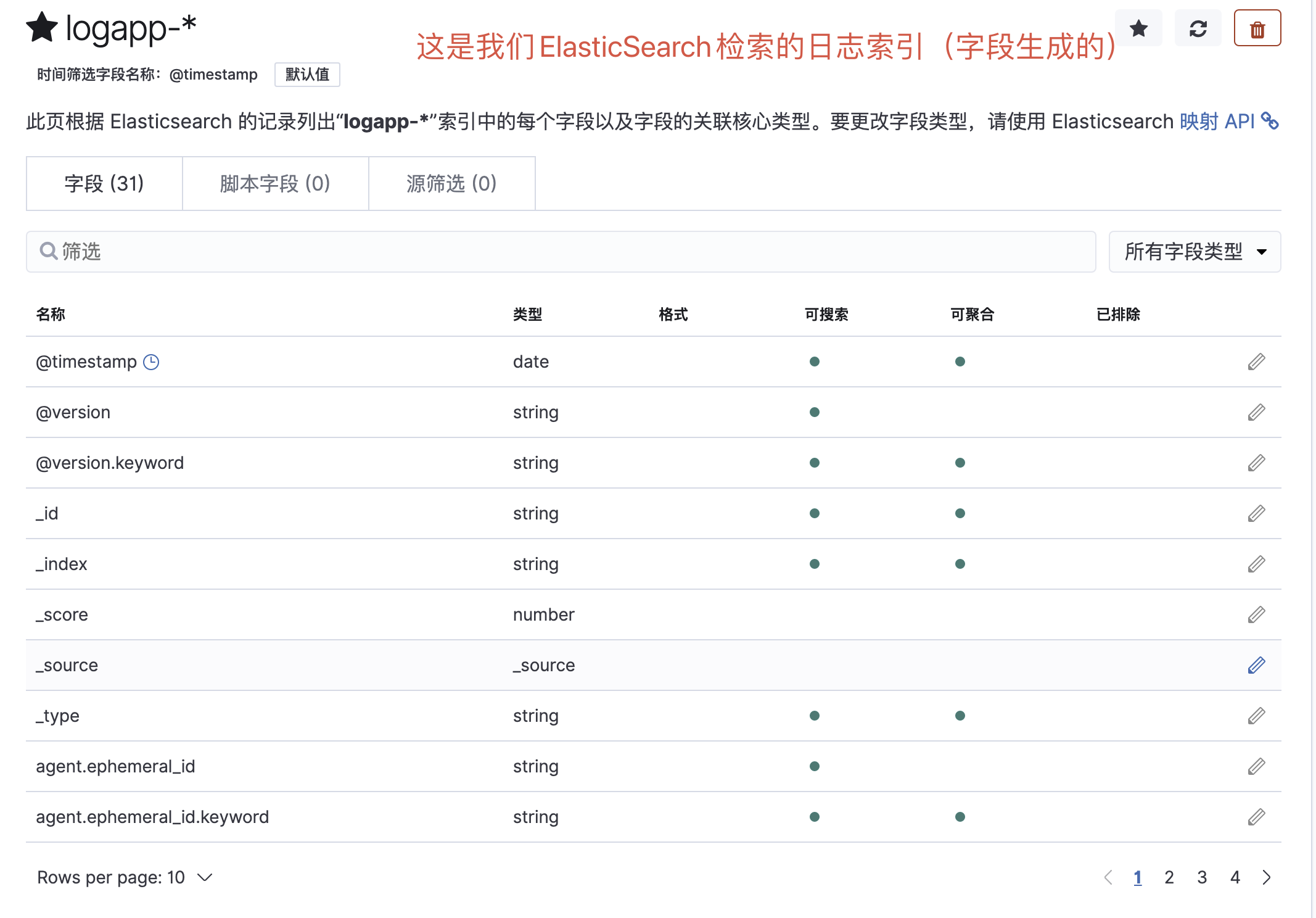Go to page 3 of fields
Image resolution: width=1316 pixels, height=918 pixels.
(x=1202, y=877)
